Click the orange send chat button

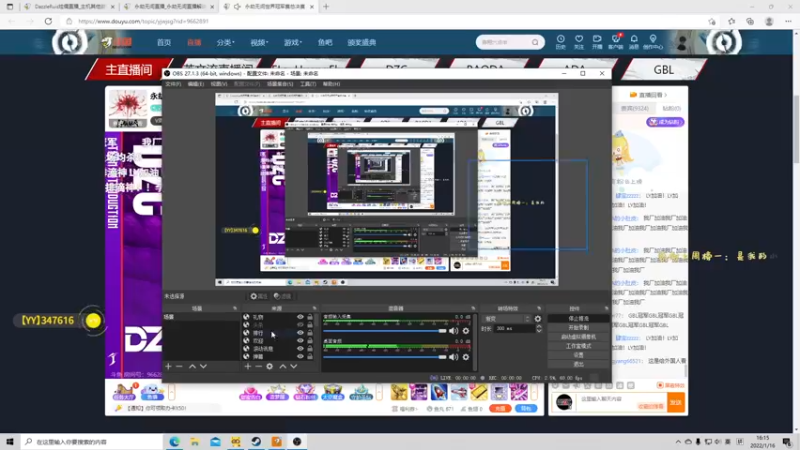[676, 403]
